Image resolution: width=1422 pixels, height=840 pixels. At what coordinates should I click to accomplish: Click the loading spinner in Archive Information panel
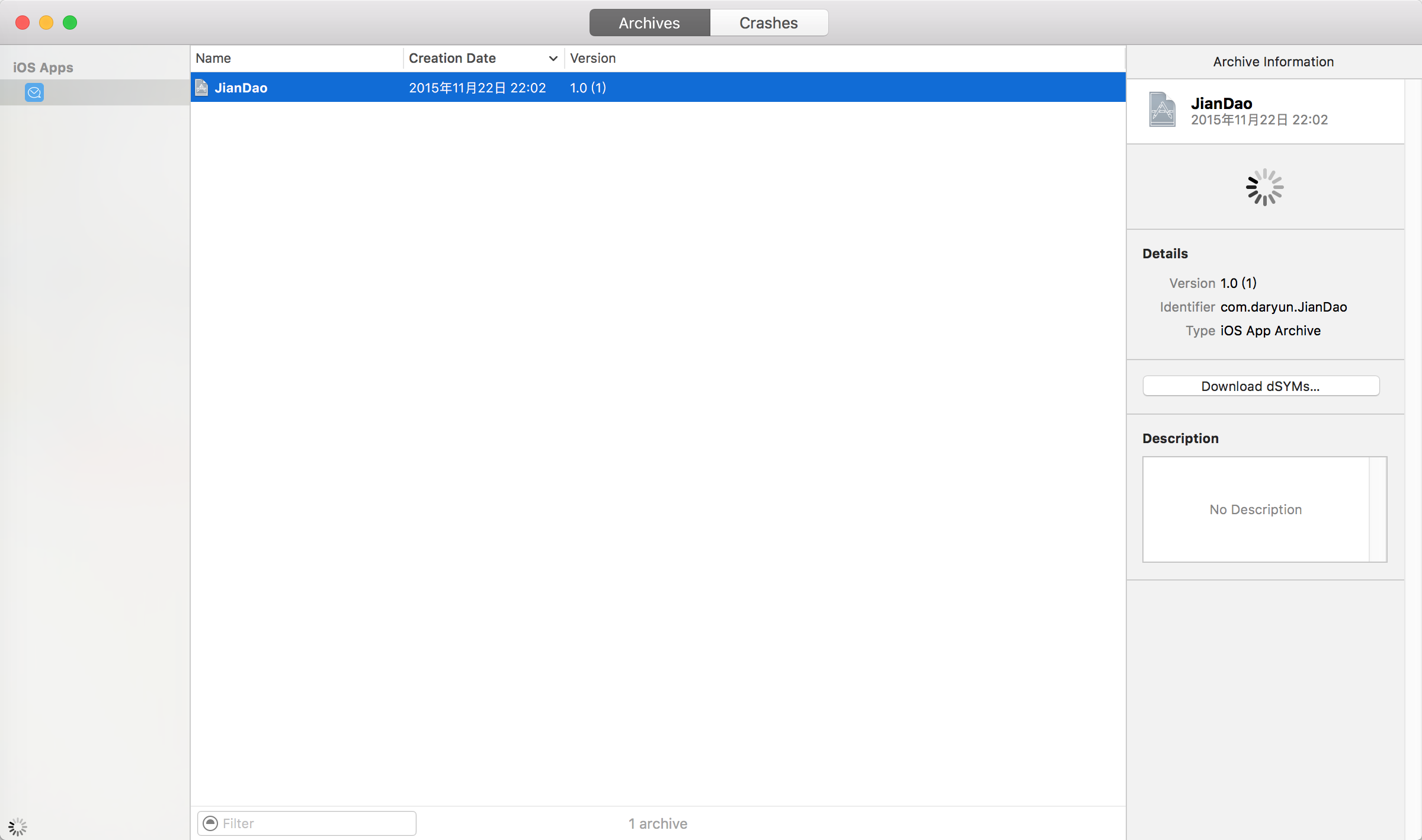point(1264,187)
